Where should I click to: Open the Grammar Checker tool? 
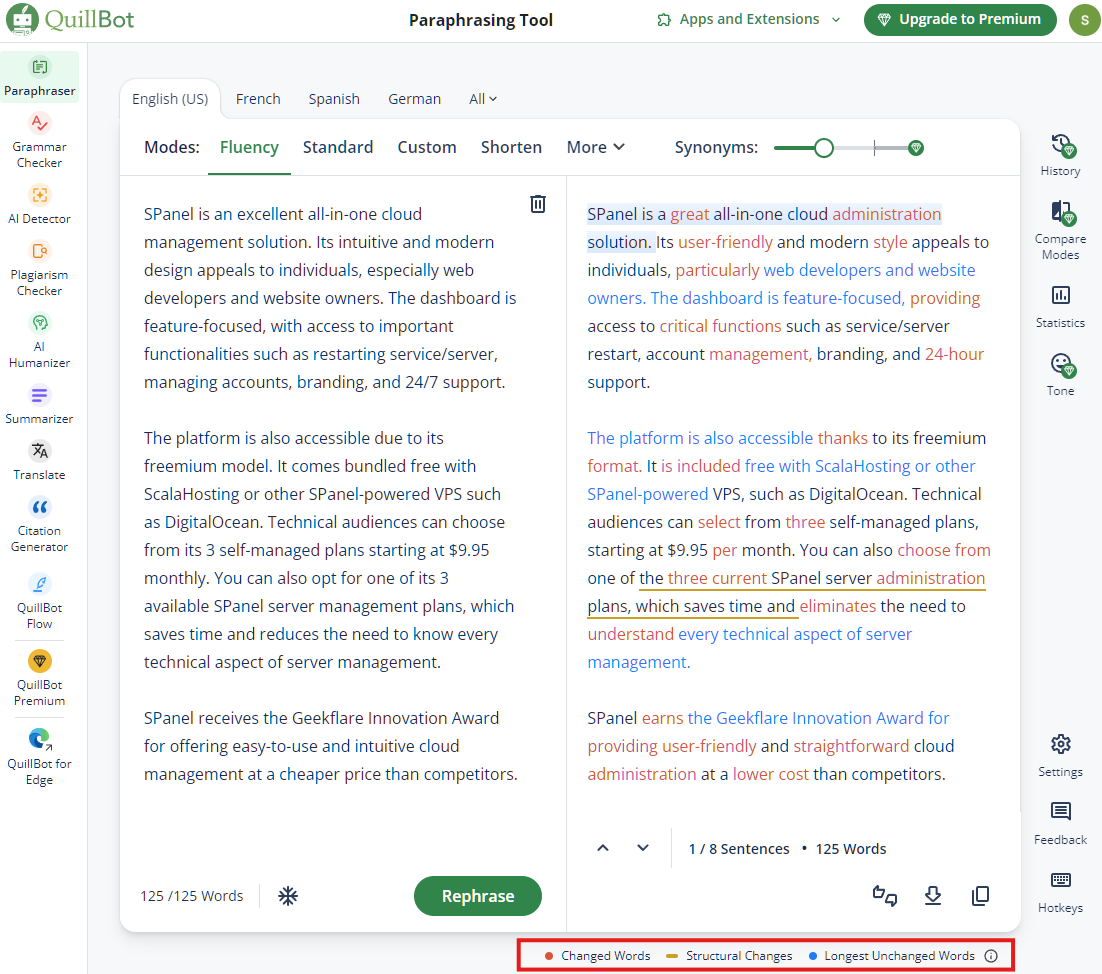point(39,141)
